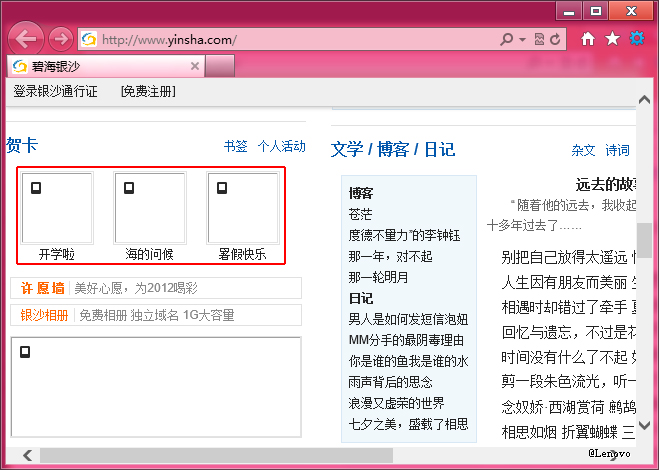This screenshot has height=470, width=659.
Task: Open 别把自己放得太遥远 article link
Action: pyautogui.click(x=564, y=257)
